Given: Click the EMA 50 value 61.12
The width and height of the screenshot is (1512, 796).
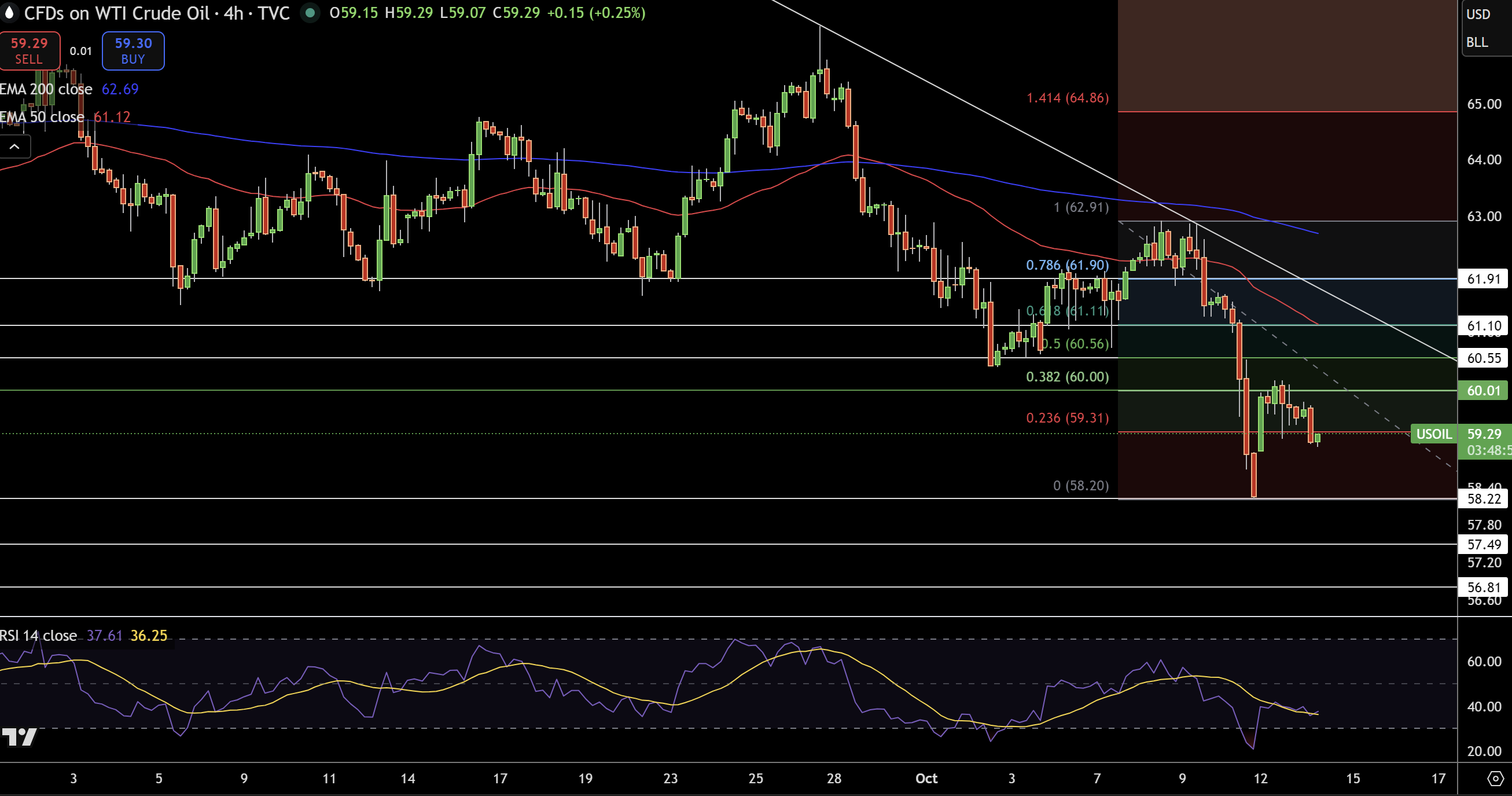Looking at the screenshot, I should (x=112, y=117).
